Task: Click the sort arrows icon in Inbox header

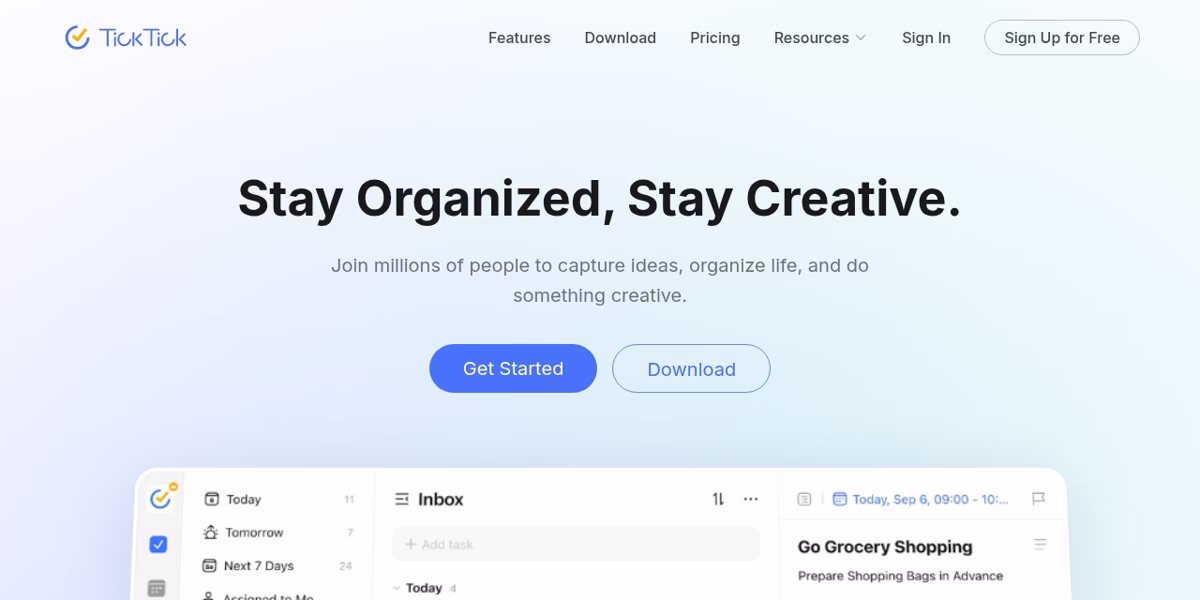Action: [718, 499]
